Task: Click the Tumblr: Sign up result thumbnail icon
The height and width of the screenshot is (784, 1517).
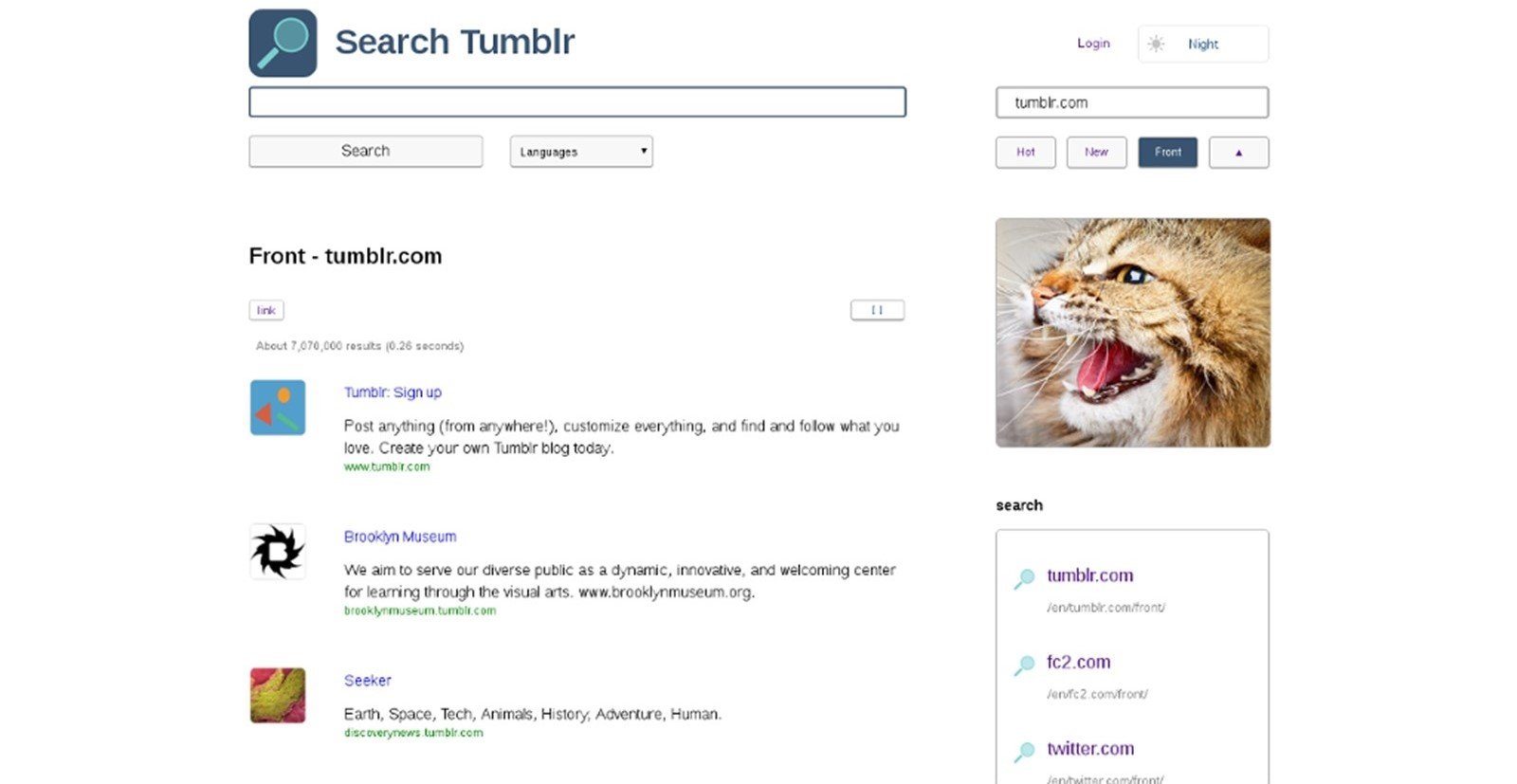Action: 278,408
